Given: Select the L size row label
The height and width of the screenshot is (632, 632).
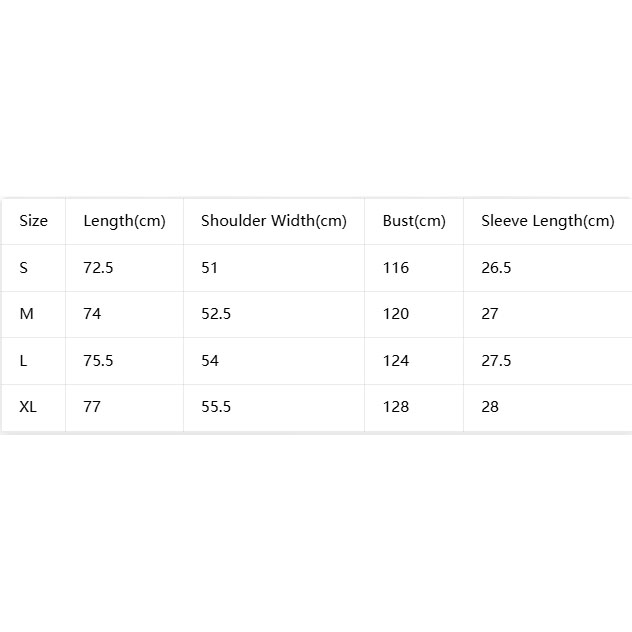Looking at the screenshot, I should click(x=33, y=361).
